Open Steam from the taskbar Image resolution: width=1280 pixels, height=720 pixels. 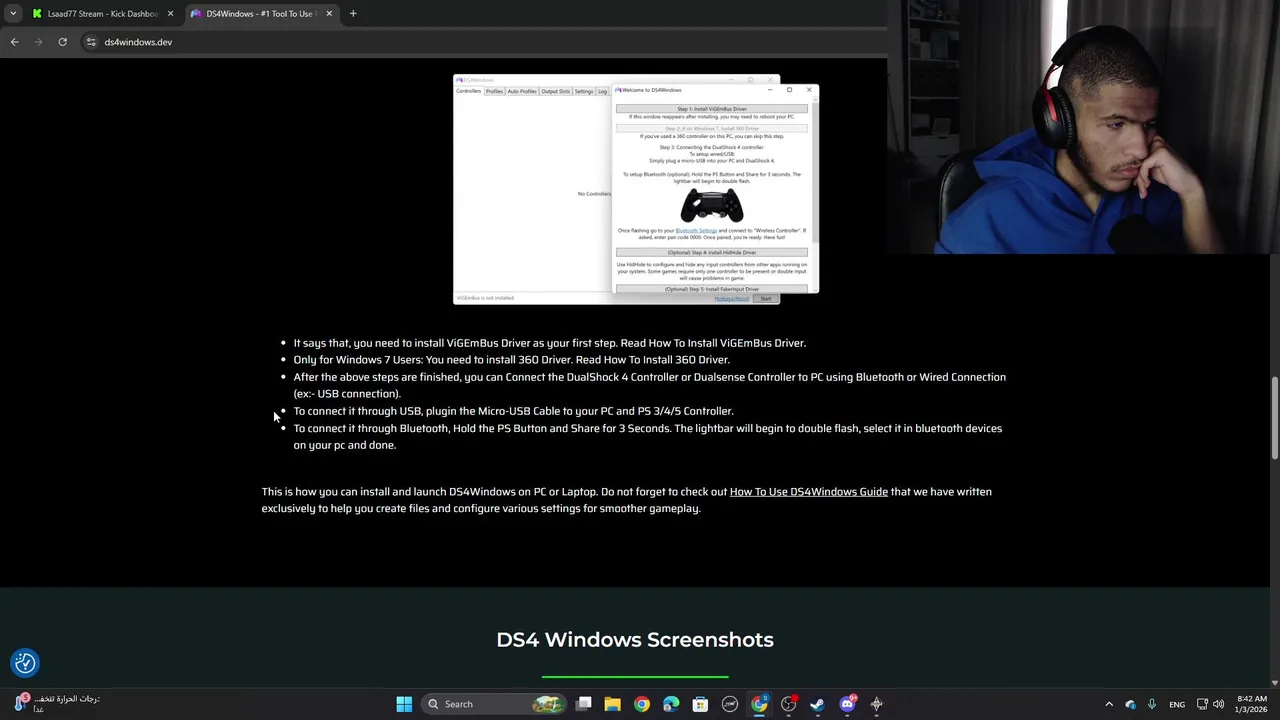pos(818,704)
